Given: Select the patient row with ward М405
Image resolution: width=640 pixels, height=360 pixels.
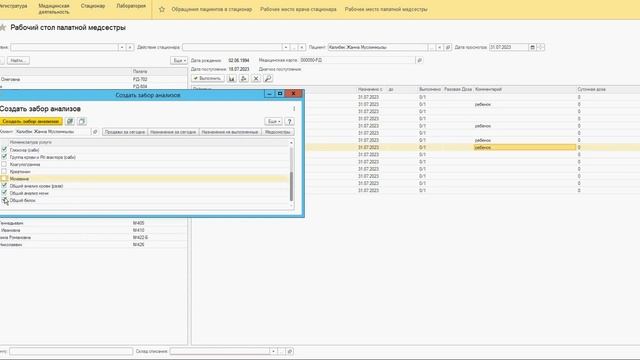Looking at the screenshot, I should tap(93, 223).
